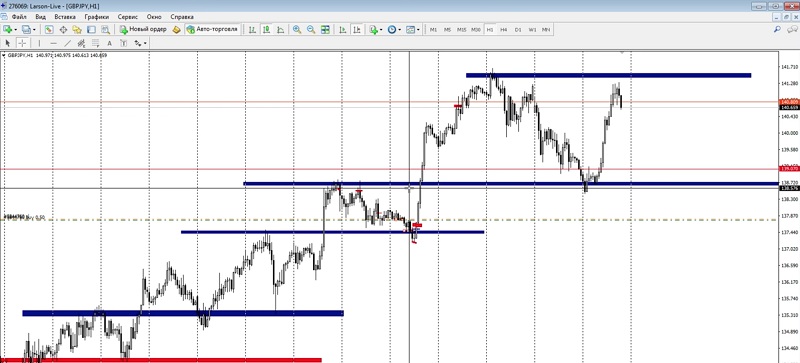
Task: Expand the new chart dropdown arrow
Action: tap(16, 30)
